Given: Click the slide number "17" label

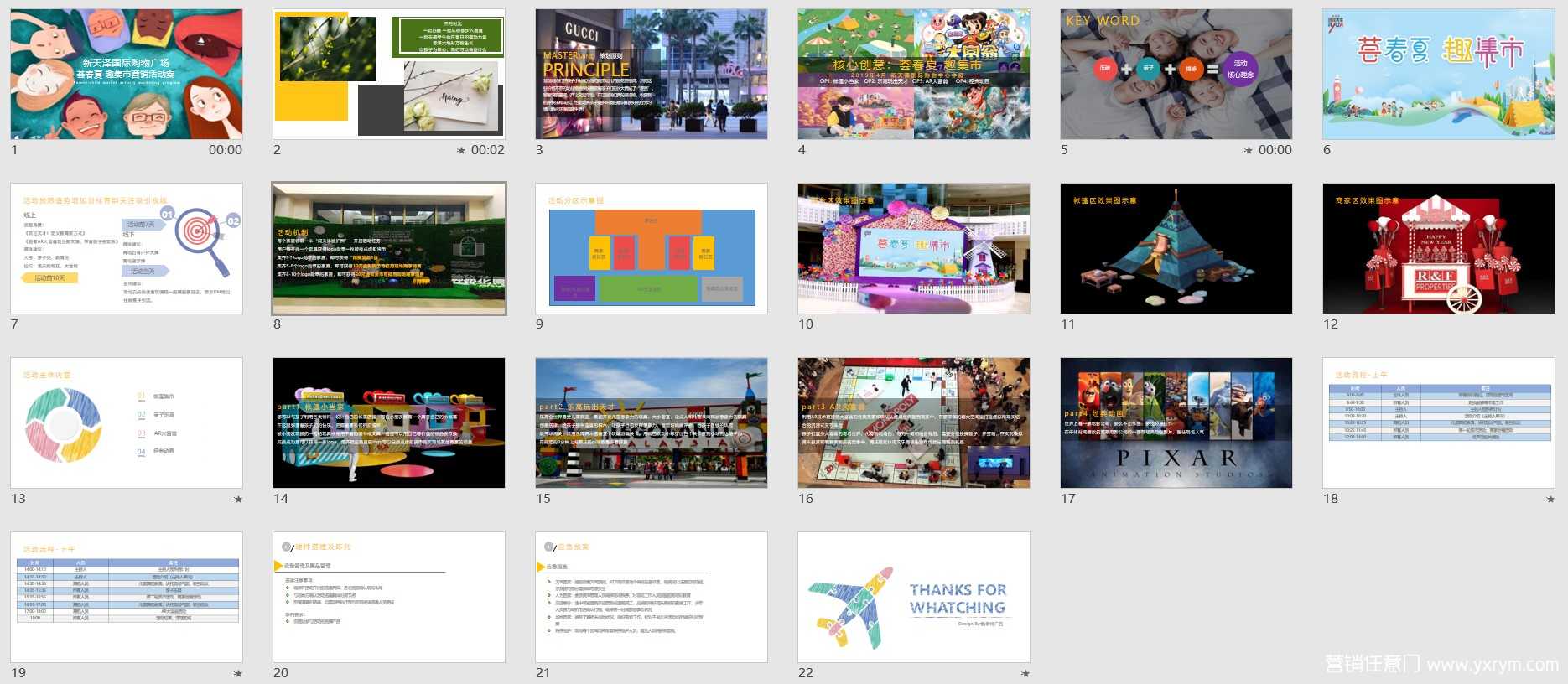Looking at the screenshot, I should (1068, 499).
